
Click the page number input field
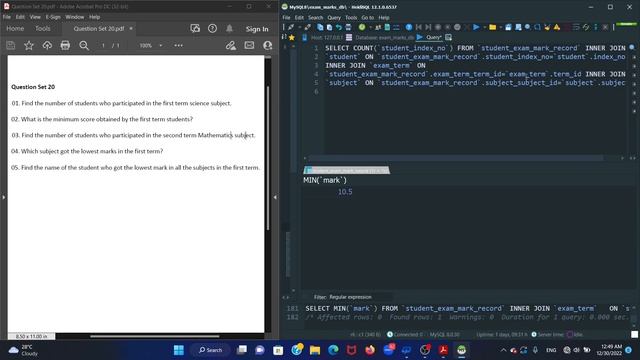(103, 45)
